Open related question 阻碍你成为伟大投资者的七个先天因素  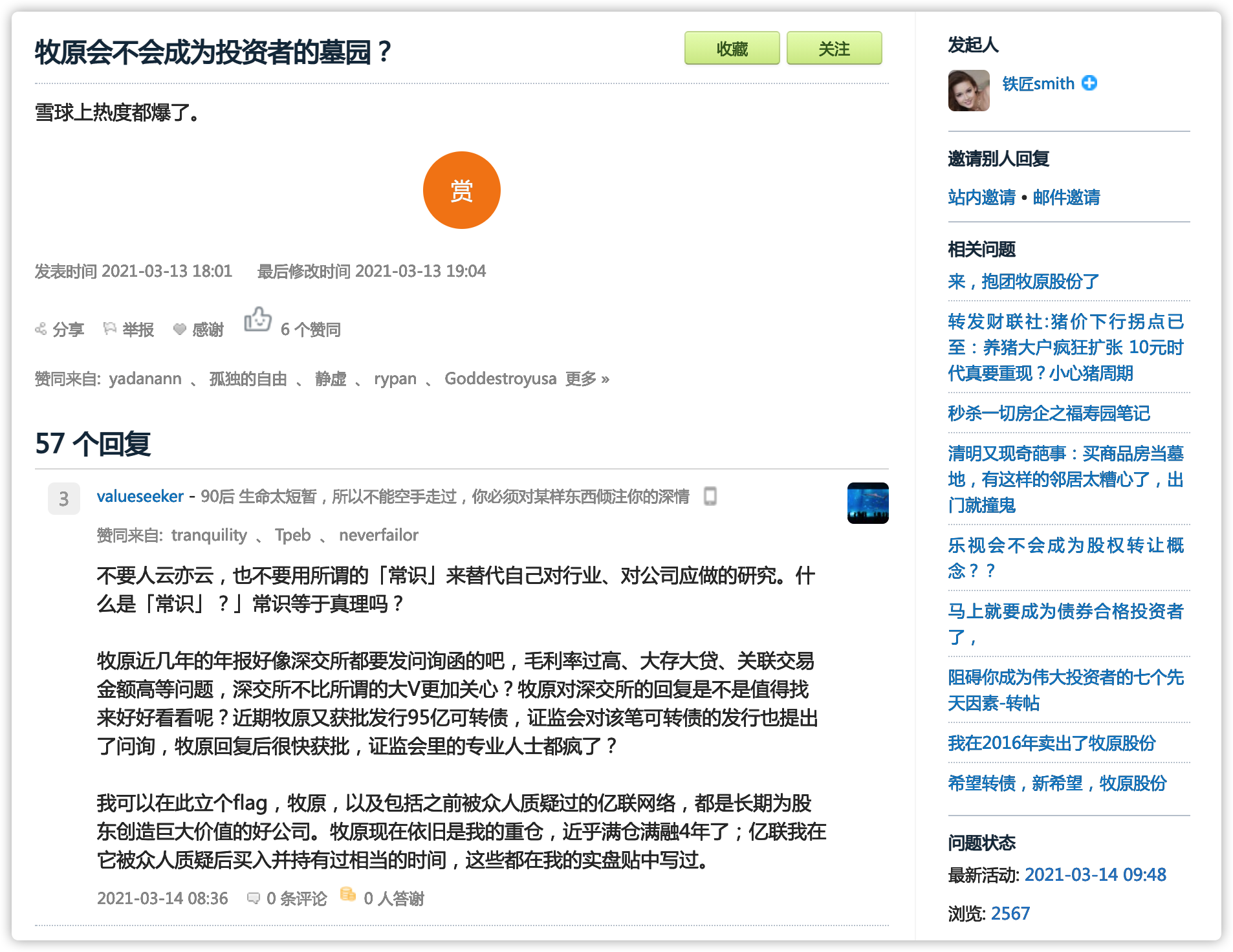1065,690
